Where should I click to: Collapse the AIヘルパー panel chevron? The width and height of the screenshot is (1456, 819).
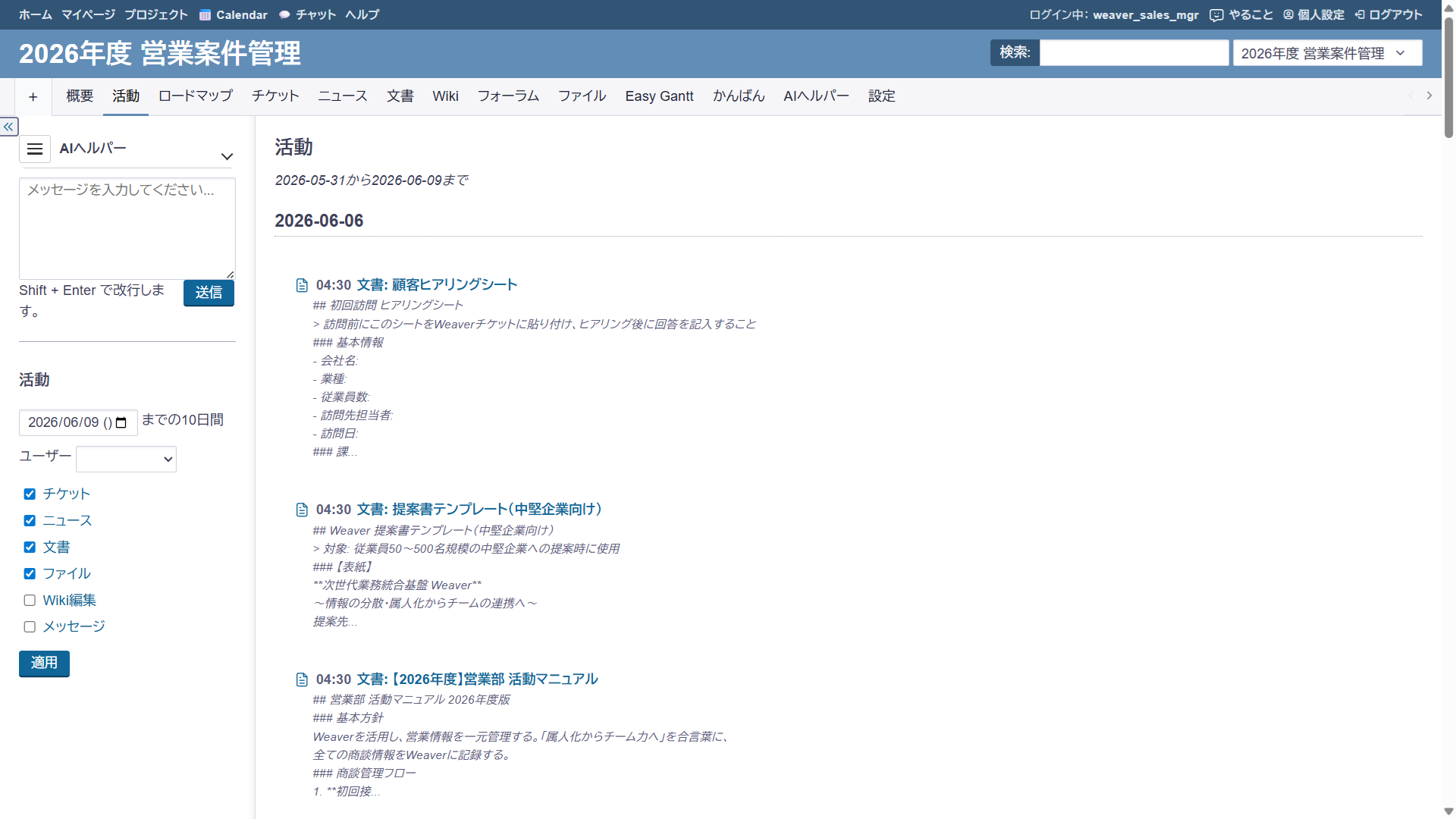pos(227,157)
